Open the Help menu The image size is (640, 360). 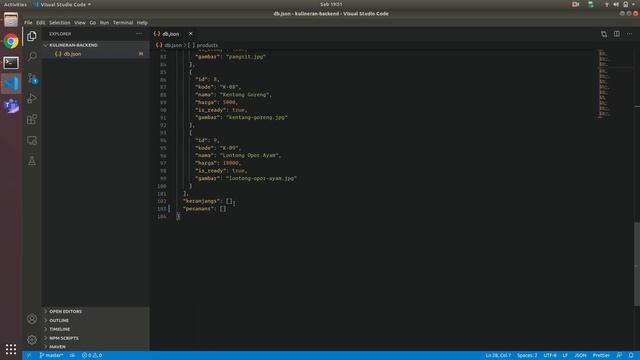click(x=142, y=22)
